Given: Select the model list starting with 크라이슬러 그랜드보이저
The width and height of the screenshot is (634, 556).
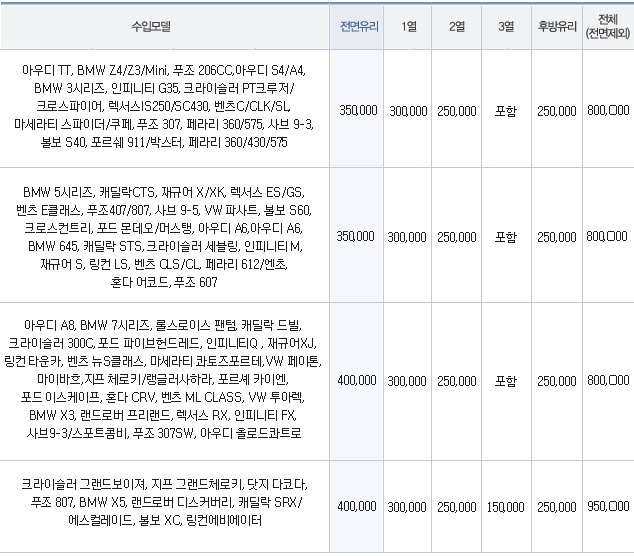Looking at the screenshot, I should 165,502.
